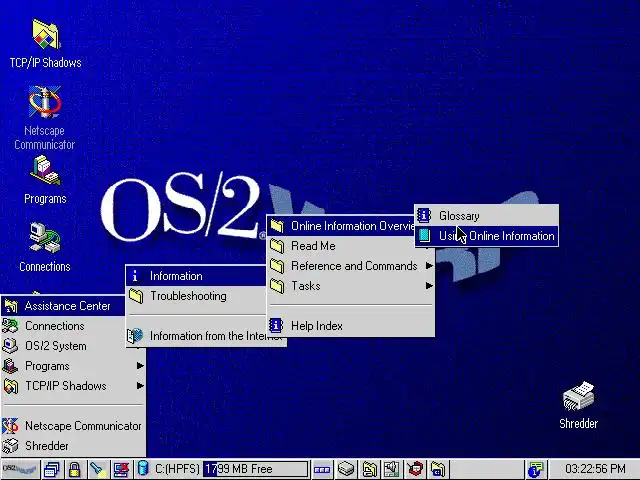Expand the TCP/IP Shadows submenu arrow
The image size is (640, 480).
tap(140, 386)
